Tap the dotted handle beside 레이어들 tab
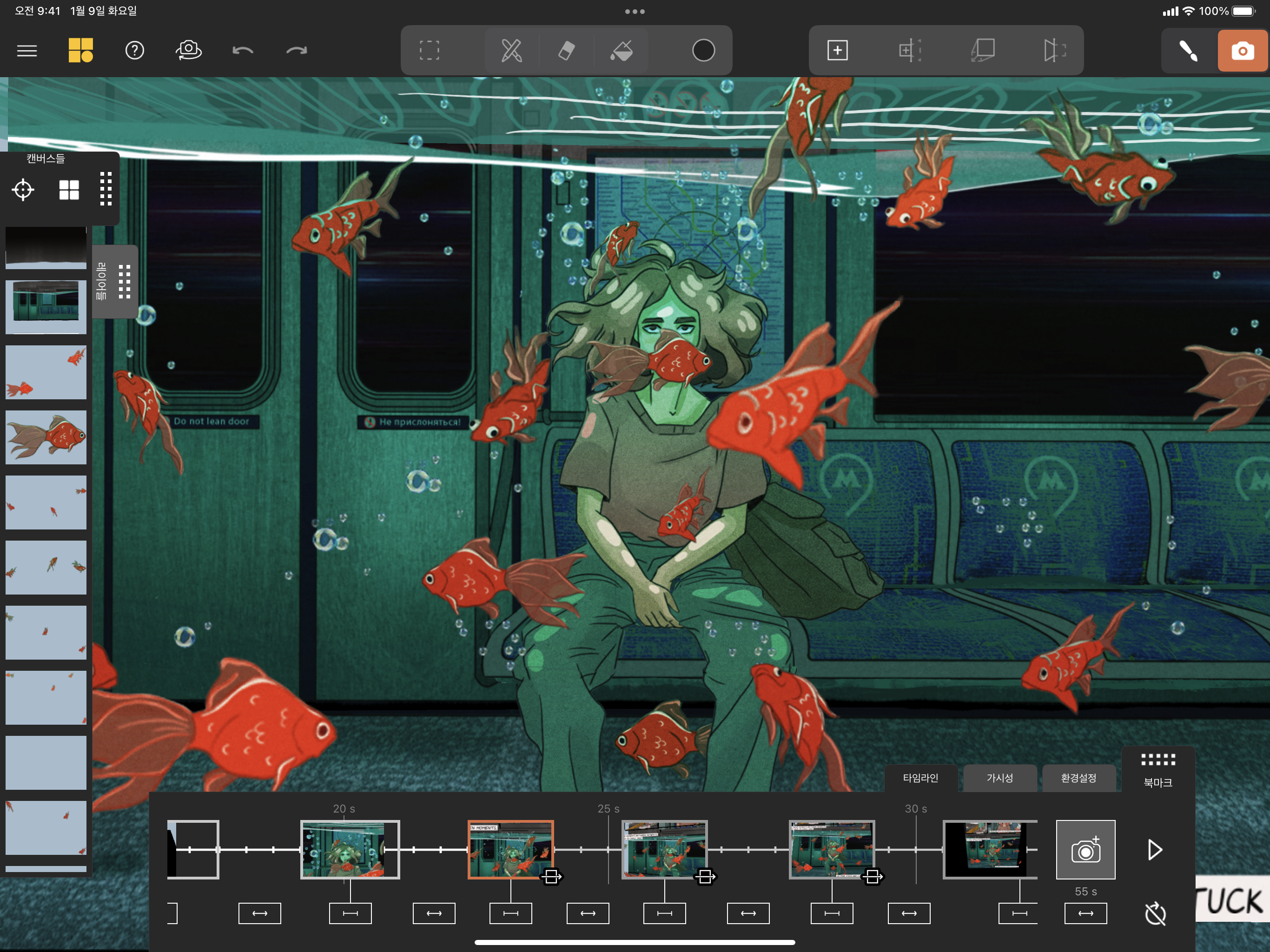The image size is (1270, 952). 125,281
